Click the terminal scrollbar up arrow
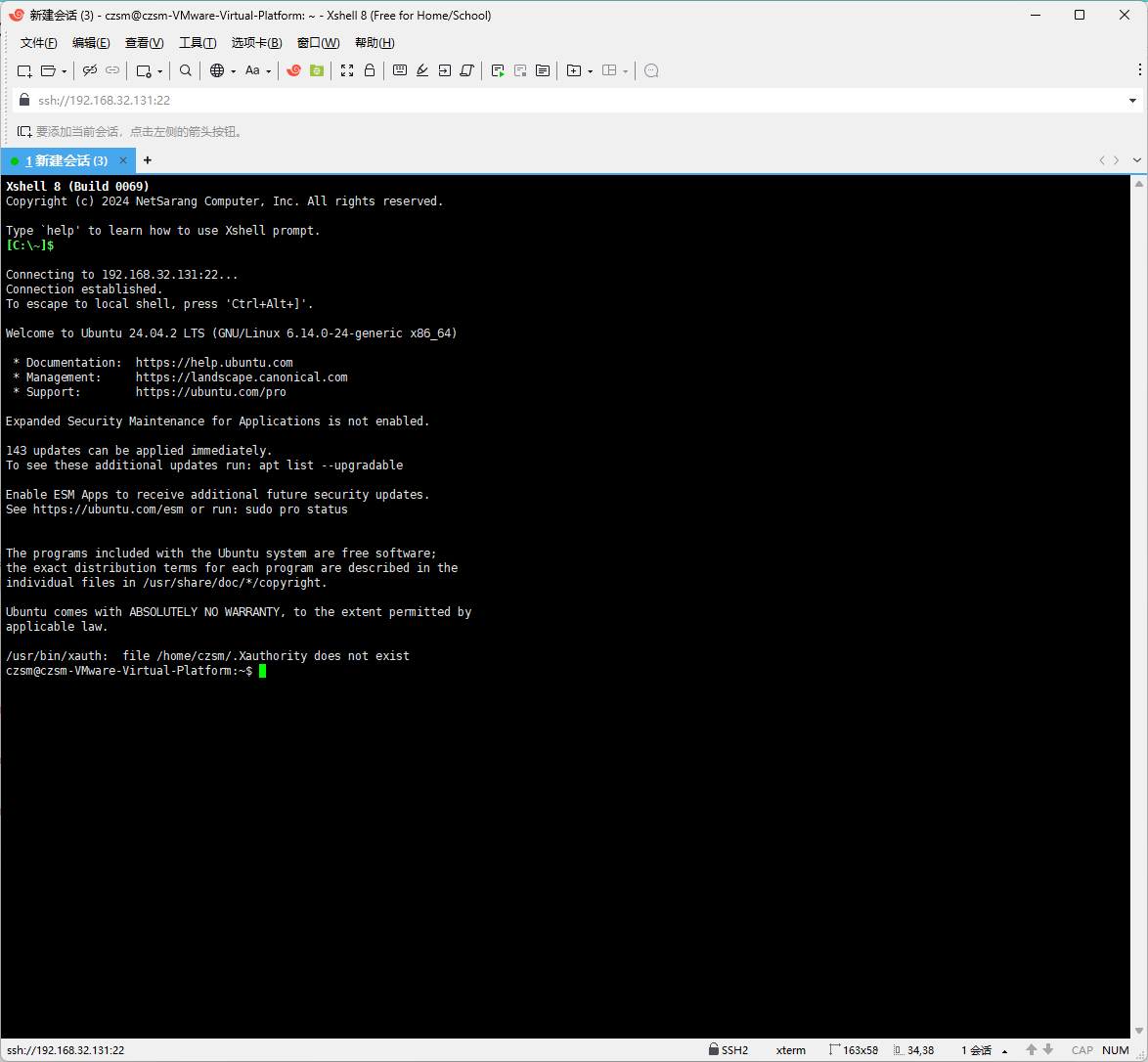This screenshot has height=1062, width=1148. coord(1139,184)
